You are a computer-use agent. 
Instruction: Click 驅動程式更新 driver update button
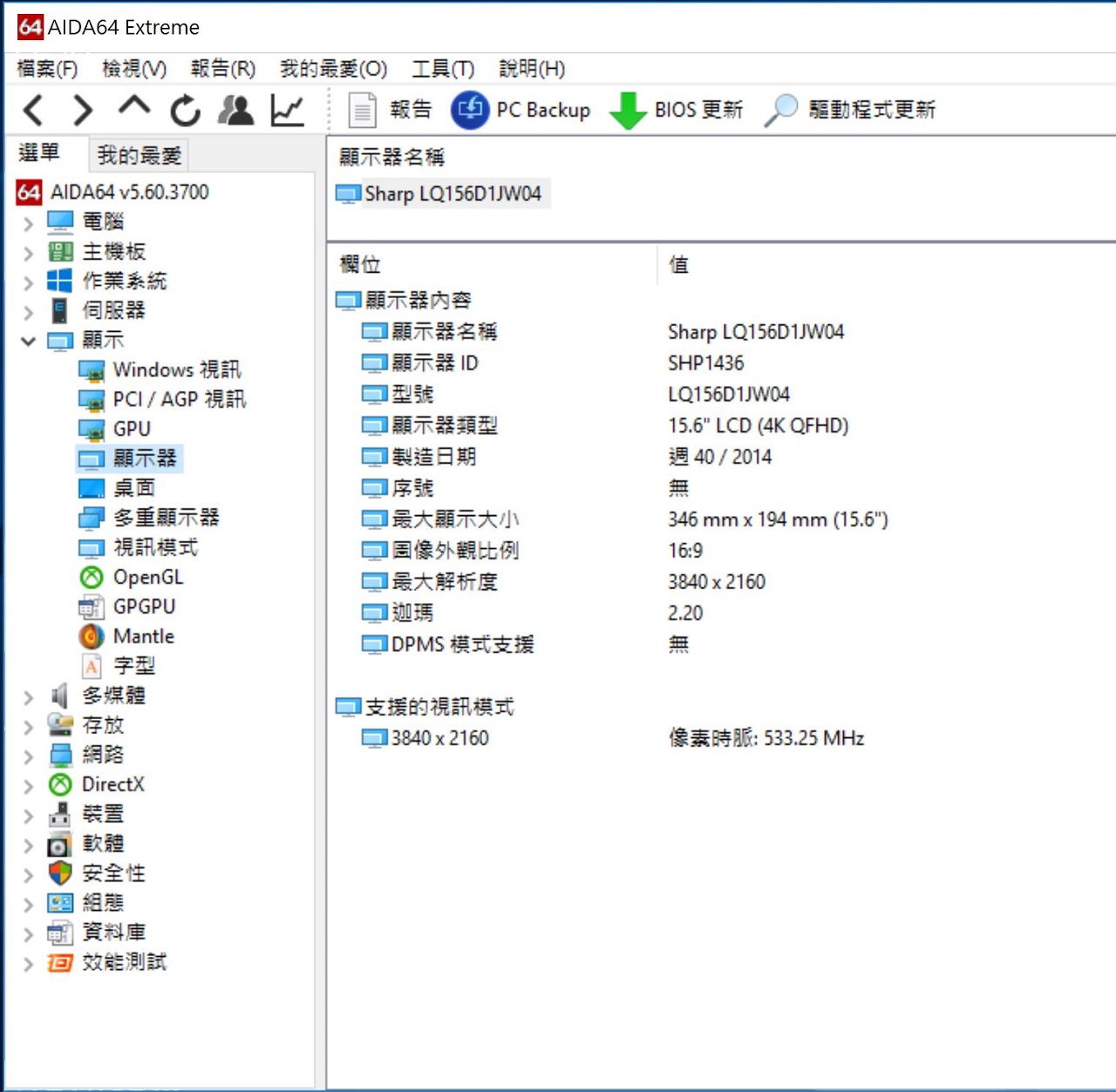pyautogui.click(x=850, y=110)
